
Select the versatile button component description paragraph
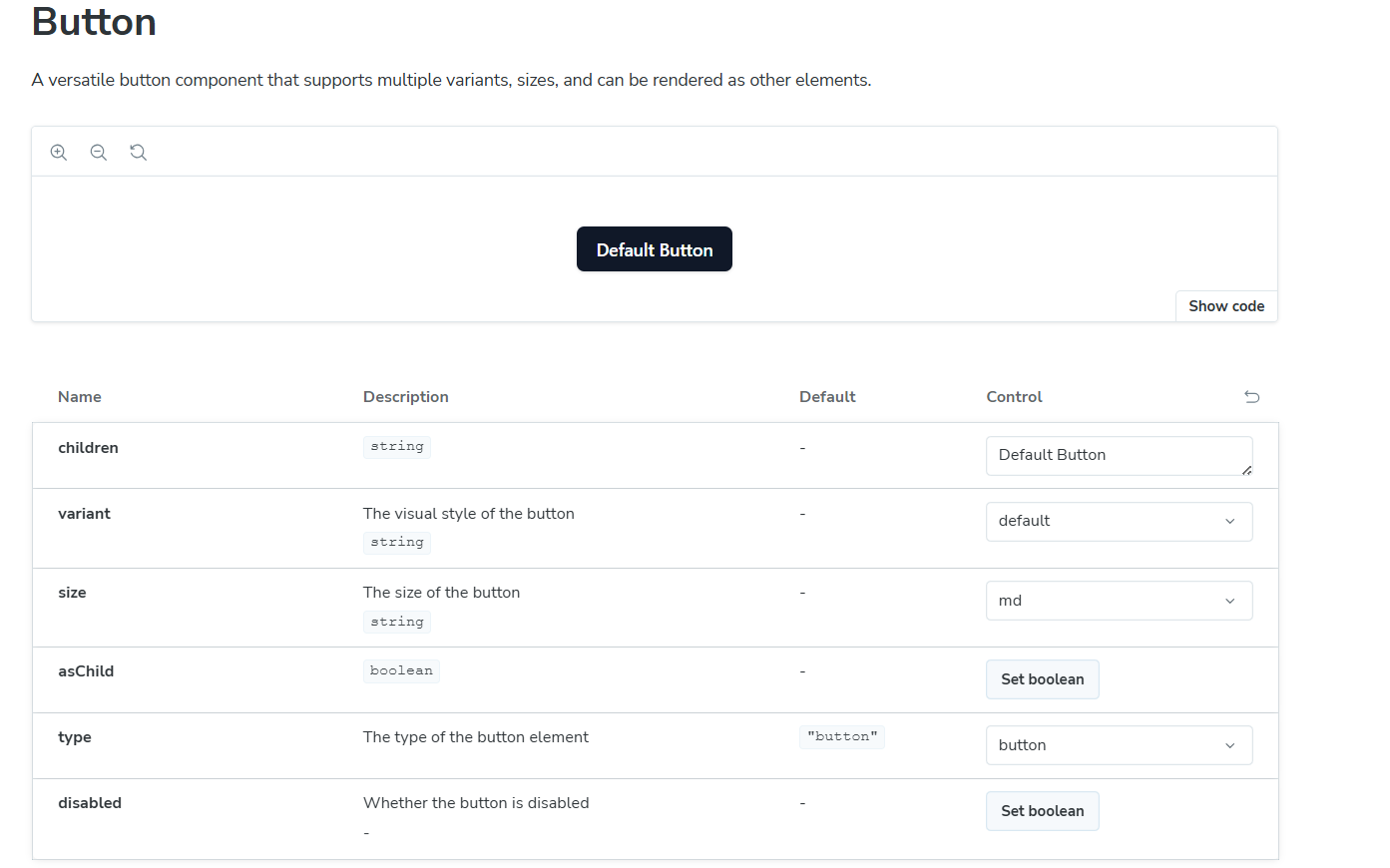451,80
